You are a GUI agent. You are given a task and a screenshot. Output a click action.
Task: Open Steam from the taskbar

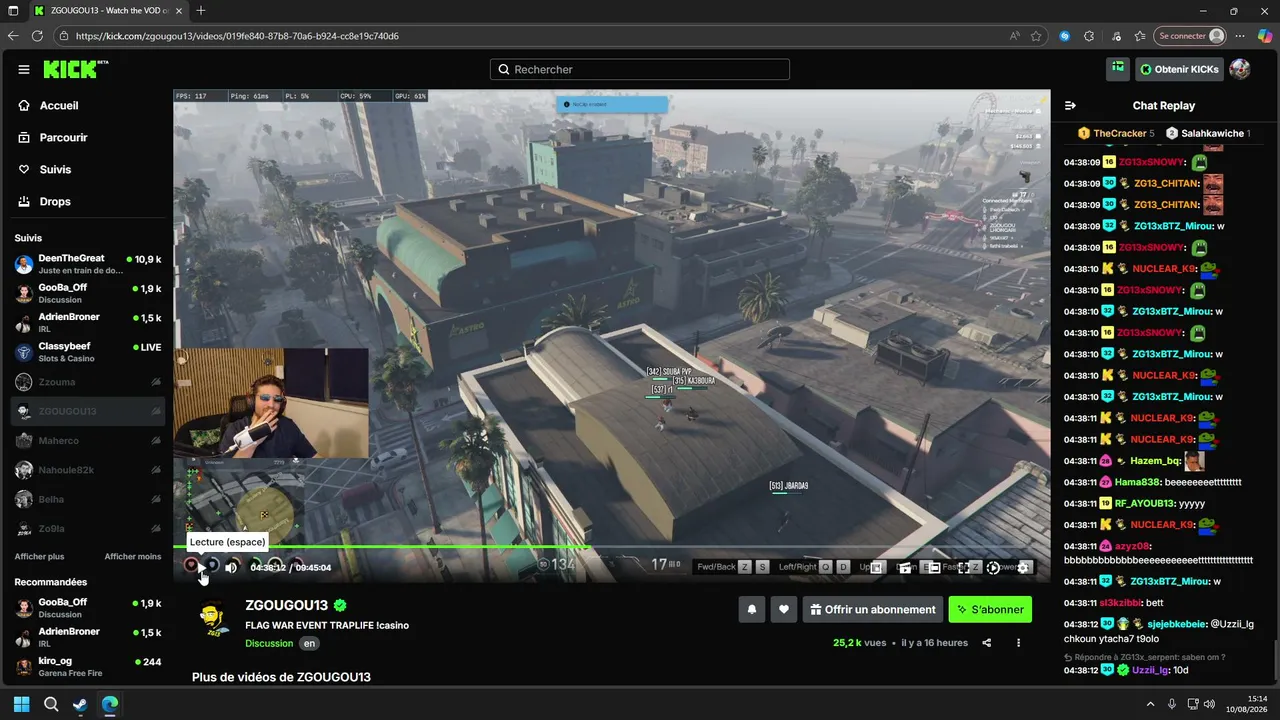(80, 704)
